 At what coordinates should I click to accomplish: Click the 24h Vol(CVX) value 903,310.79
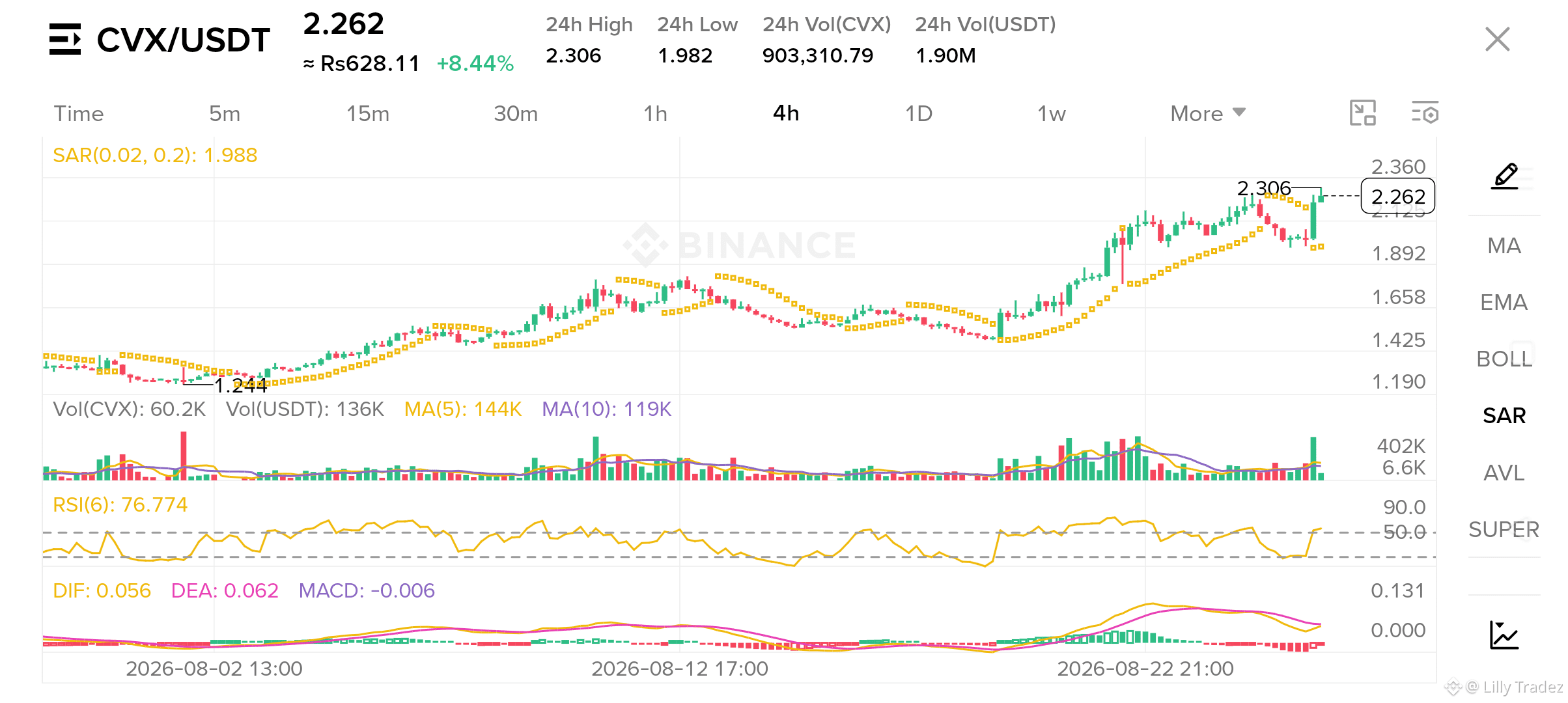(818, 55)
